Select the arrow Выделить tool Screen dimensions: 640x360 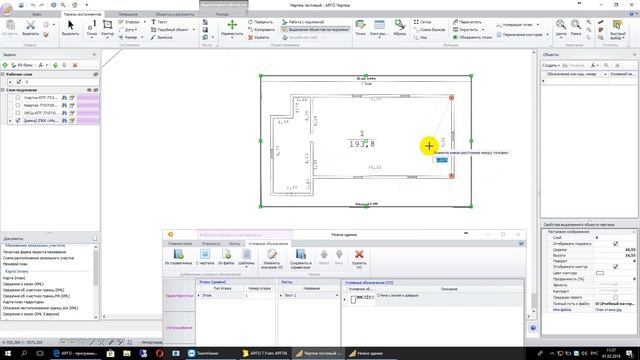click(x=70, y=28)
